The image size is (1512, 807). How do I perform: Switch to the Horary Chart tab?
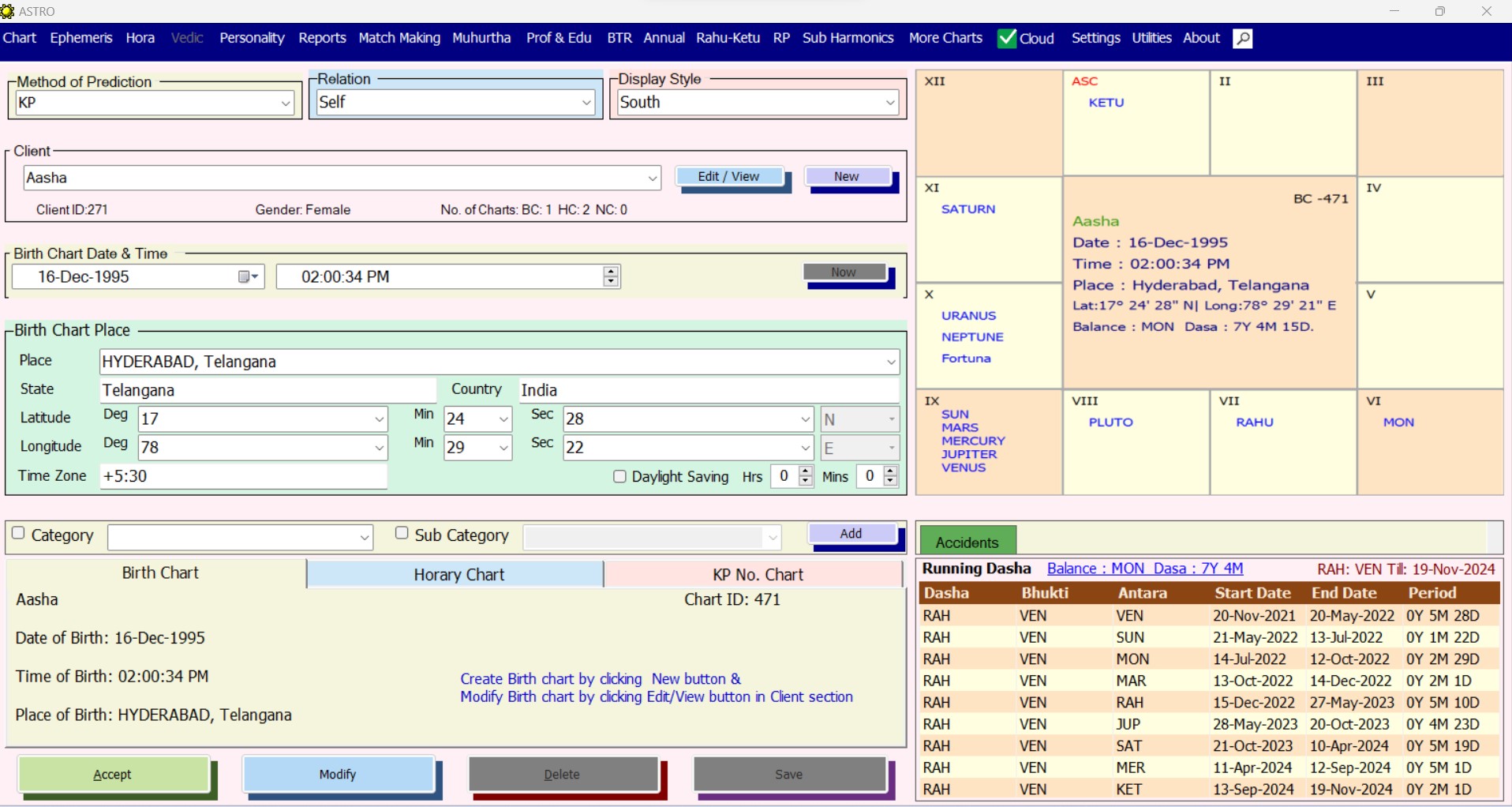(458, 574)
